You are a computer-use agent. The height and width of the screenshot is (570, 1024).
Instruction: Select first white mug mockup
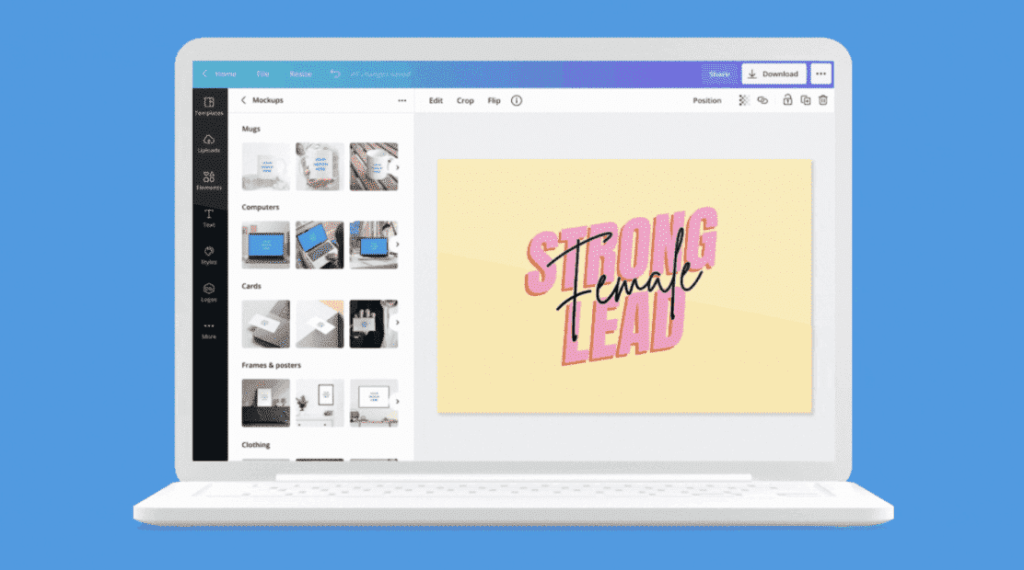pyautogui.click(x=266, y=166)
